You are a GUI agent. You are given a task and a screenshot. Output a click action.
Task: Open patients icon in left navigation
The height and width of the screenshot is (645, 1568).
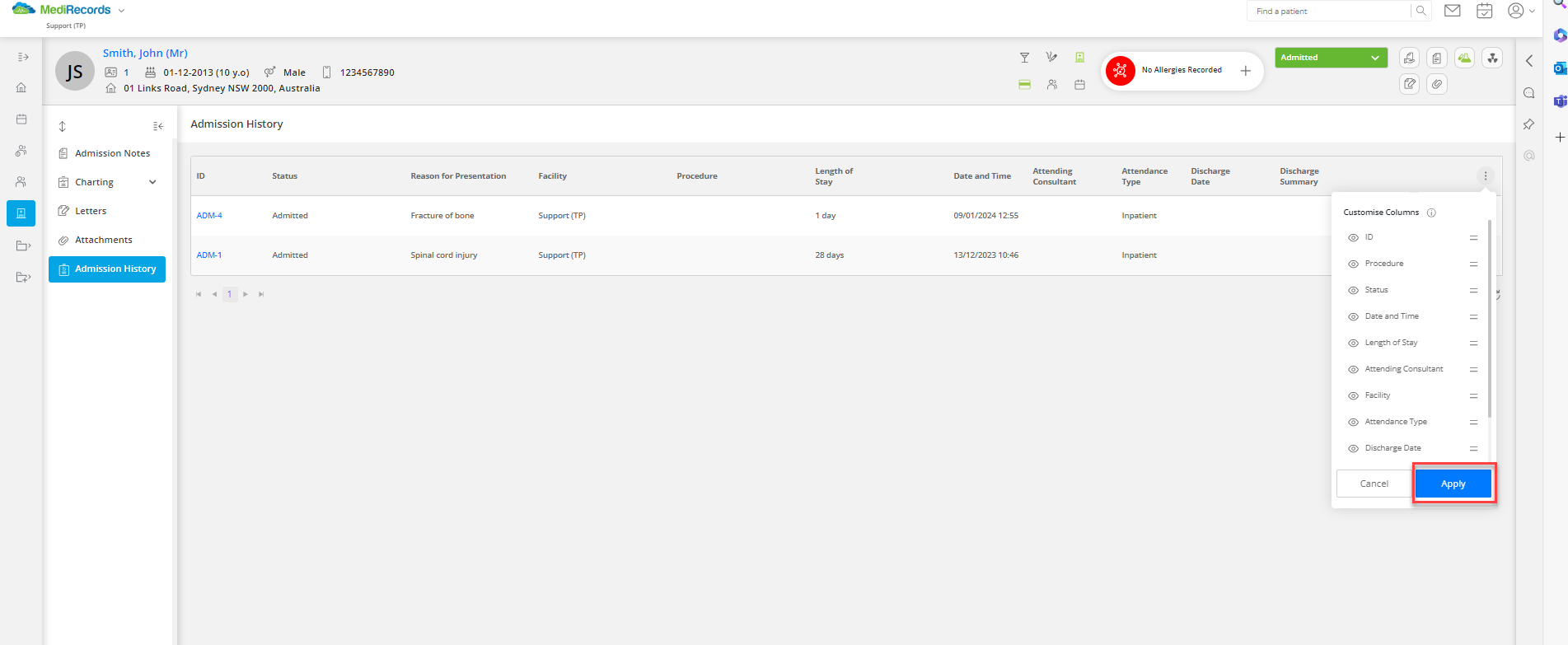[x=21, y=182]
